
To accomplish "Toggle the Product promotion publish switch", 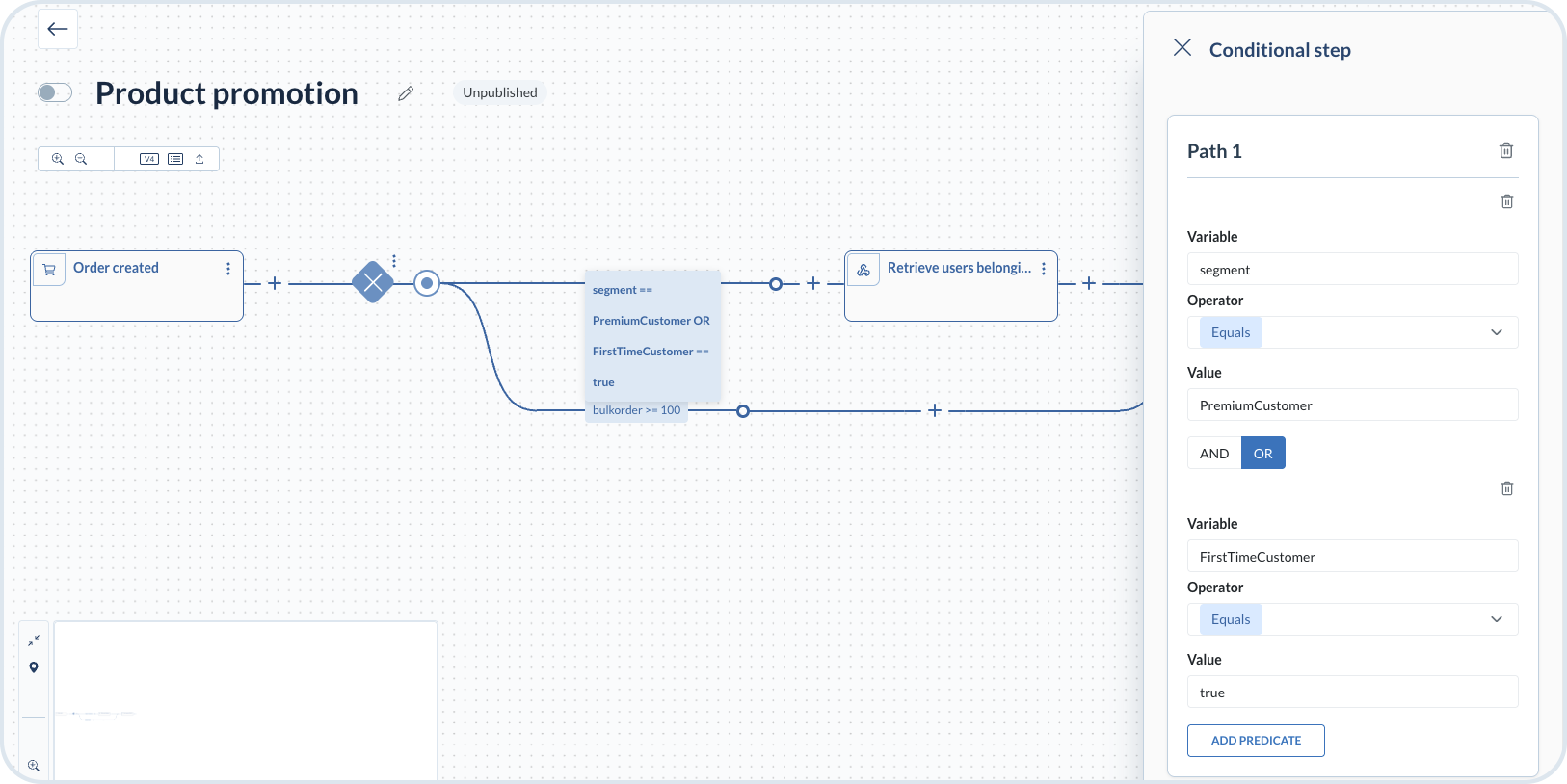I will tap(55, 92).
